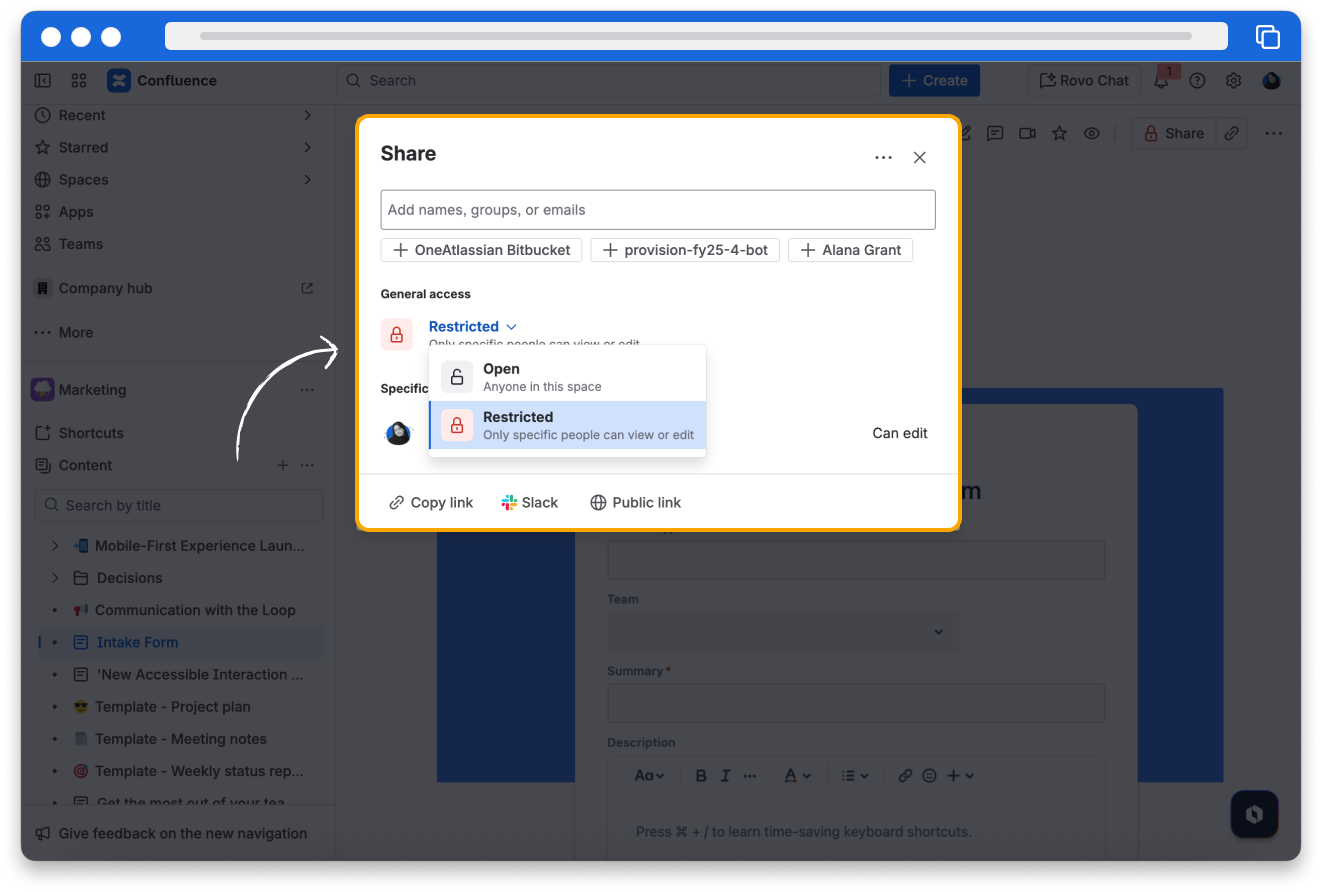Expand the Spaces sidebar section

307,180
